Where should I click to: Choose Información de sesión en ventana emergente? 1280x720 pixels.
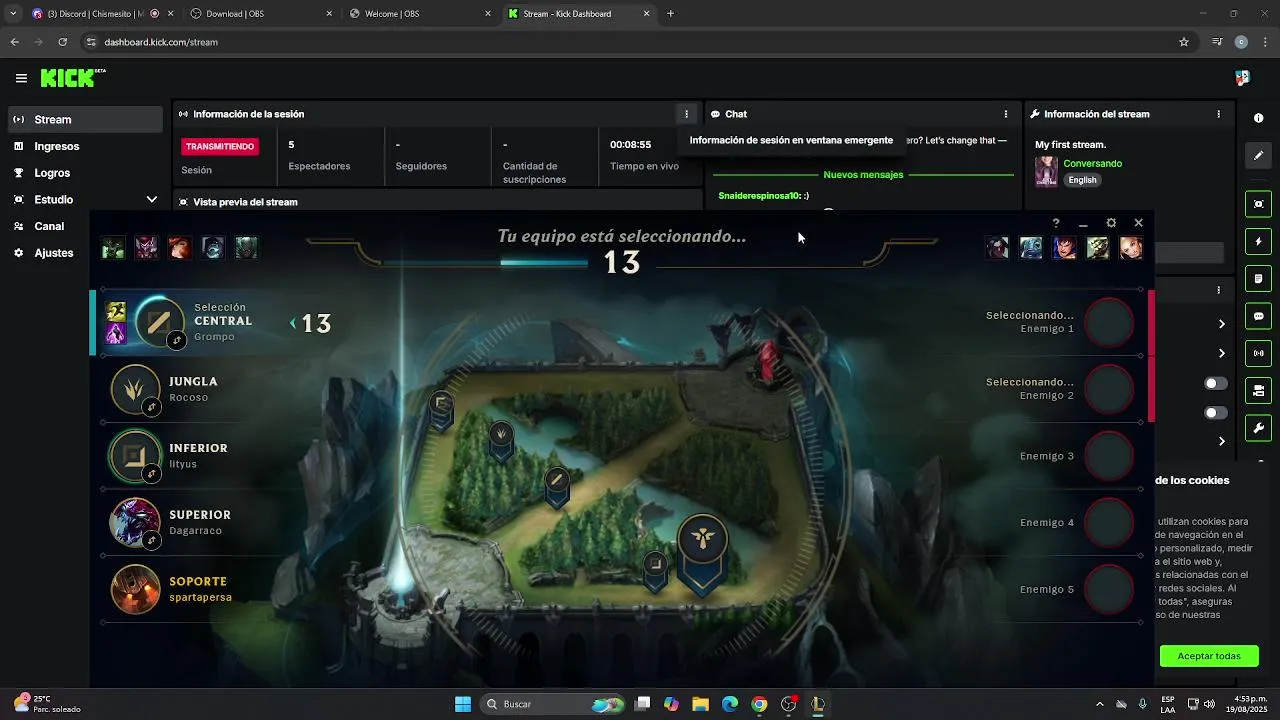791,140
